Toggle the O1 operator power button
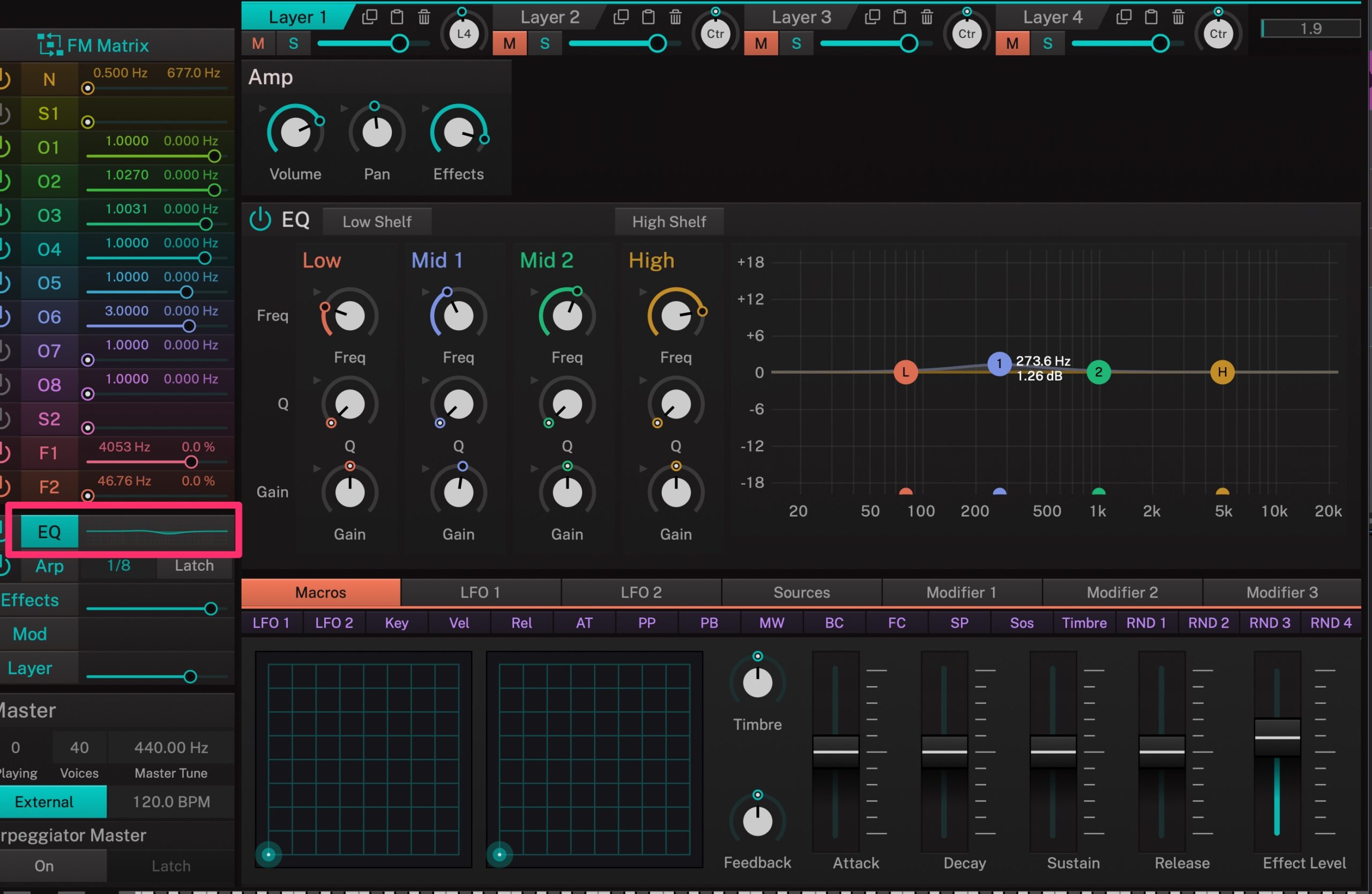The height and width of the screenshot is (894, 1372). [5, 147]
